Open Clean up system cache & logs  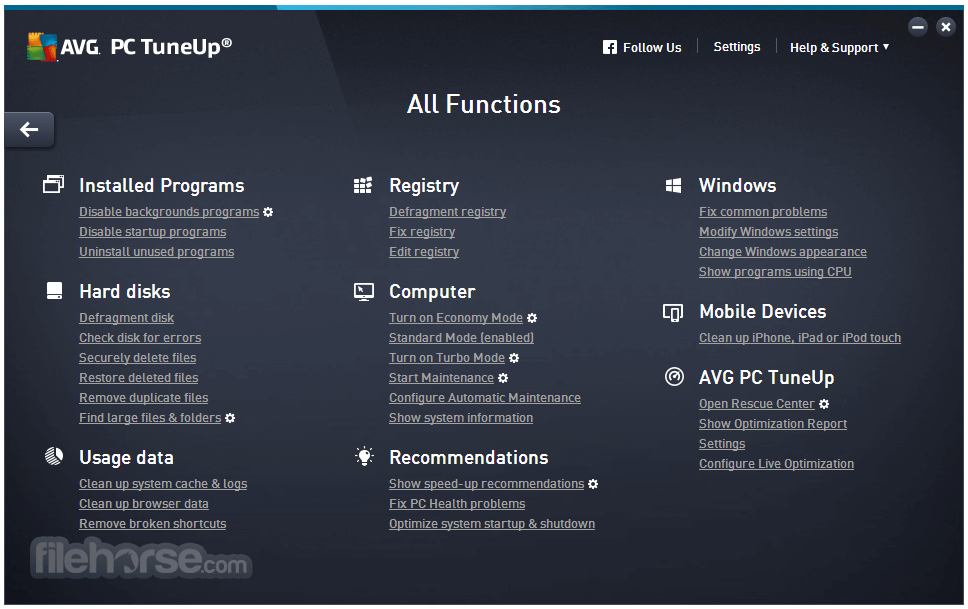163,484
